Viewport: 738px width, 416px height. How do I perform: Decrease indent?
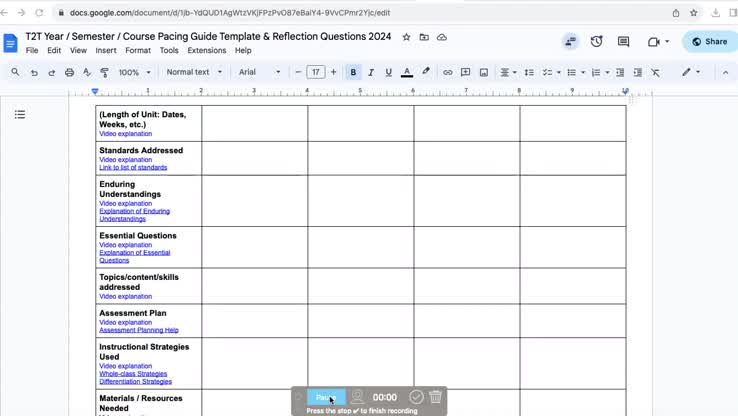[x=620, y=72]
